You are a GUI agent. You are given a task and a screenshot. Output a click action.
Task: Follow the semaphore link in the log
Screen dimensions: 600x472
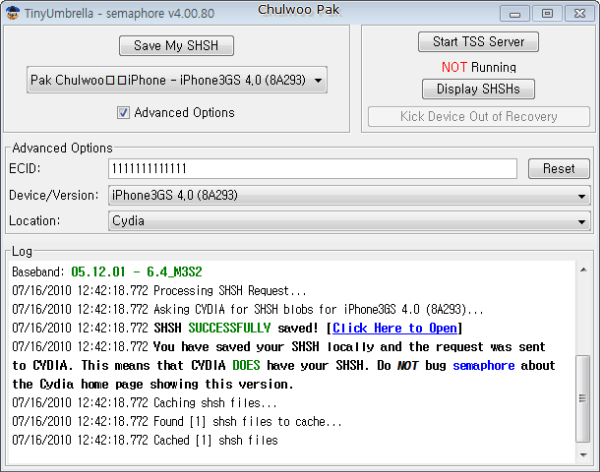pyautogui.click(x=484, y=366)
